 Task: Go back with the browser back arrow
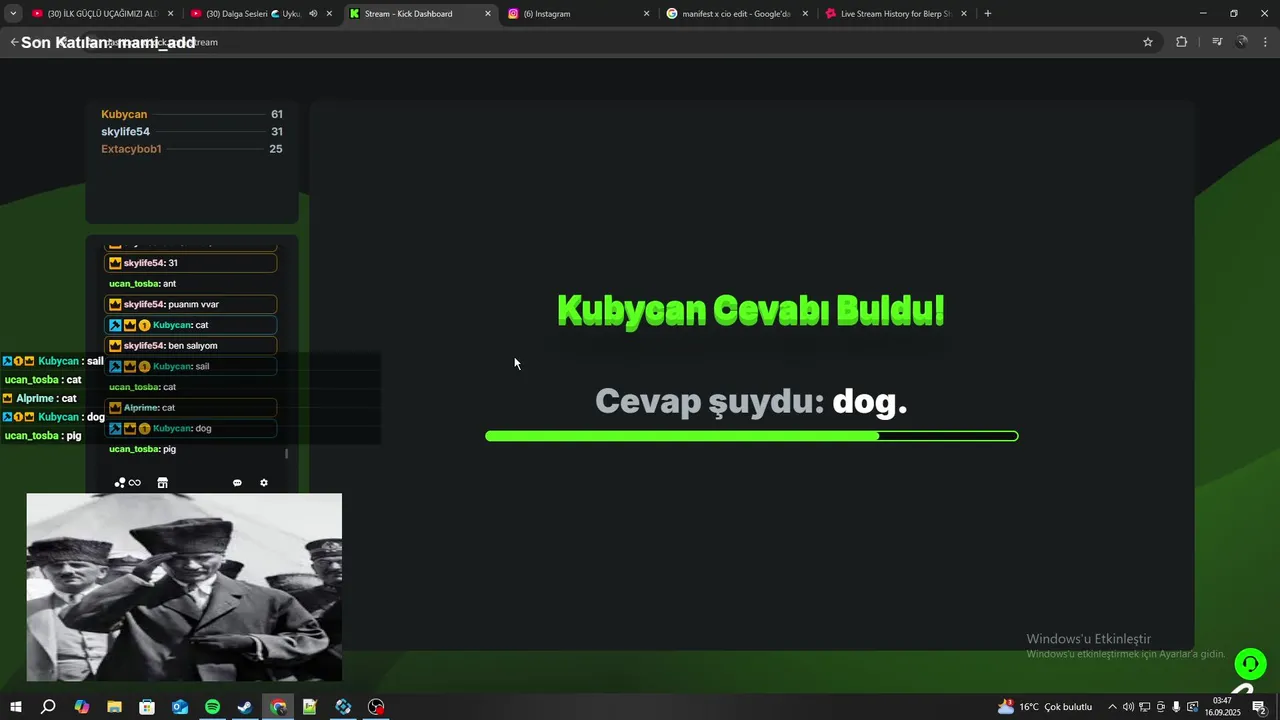click(13, 42)
